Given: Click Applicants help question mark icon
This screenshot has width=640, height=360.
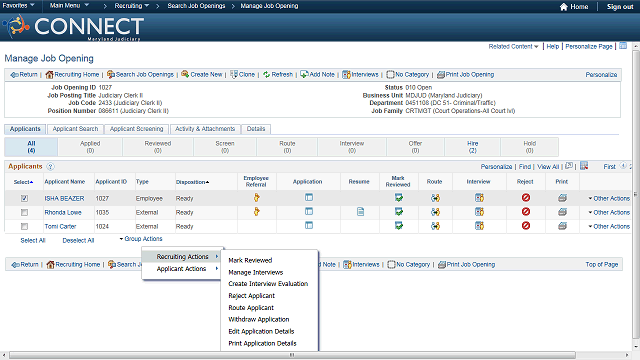Looking at the screenshot, I should coord(50,167).
